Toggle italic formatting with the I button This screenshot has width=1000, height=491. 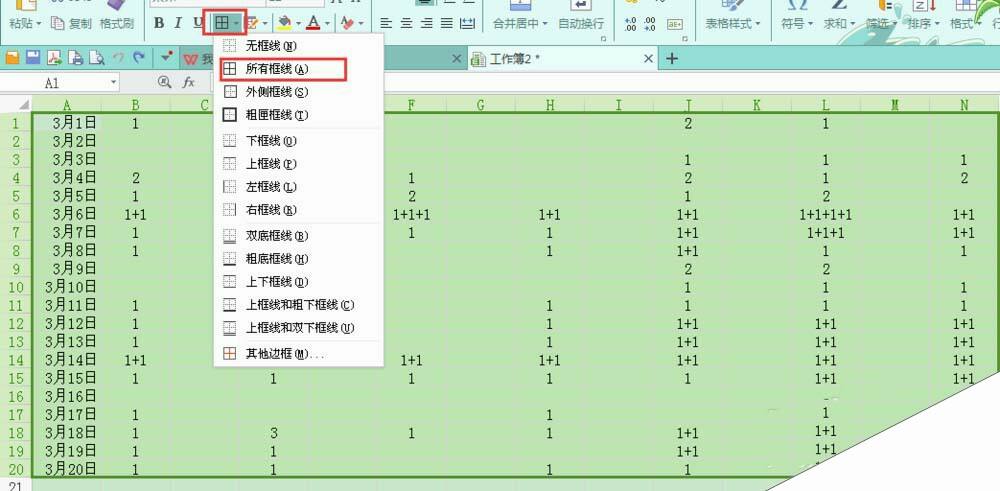(x=179, y=24)
